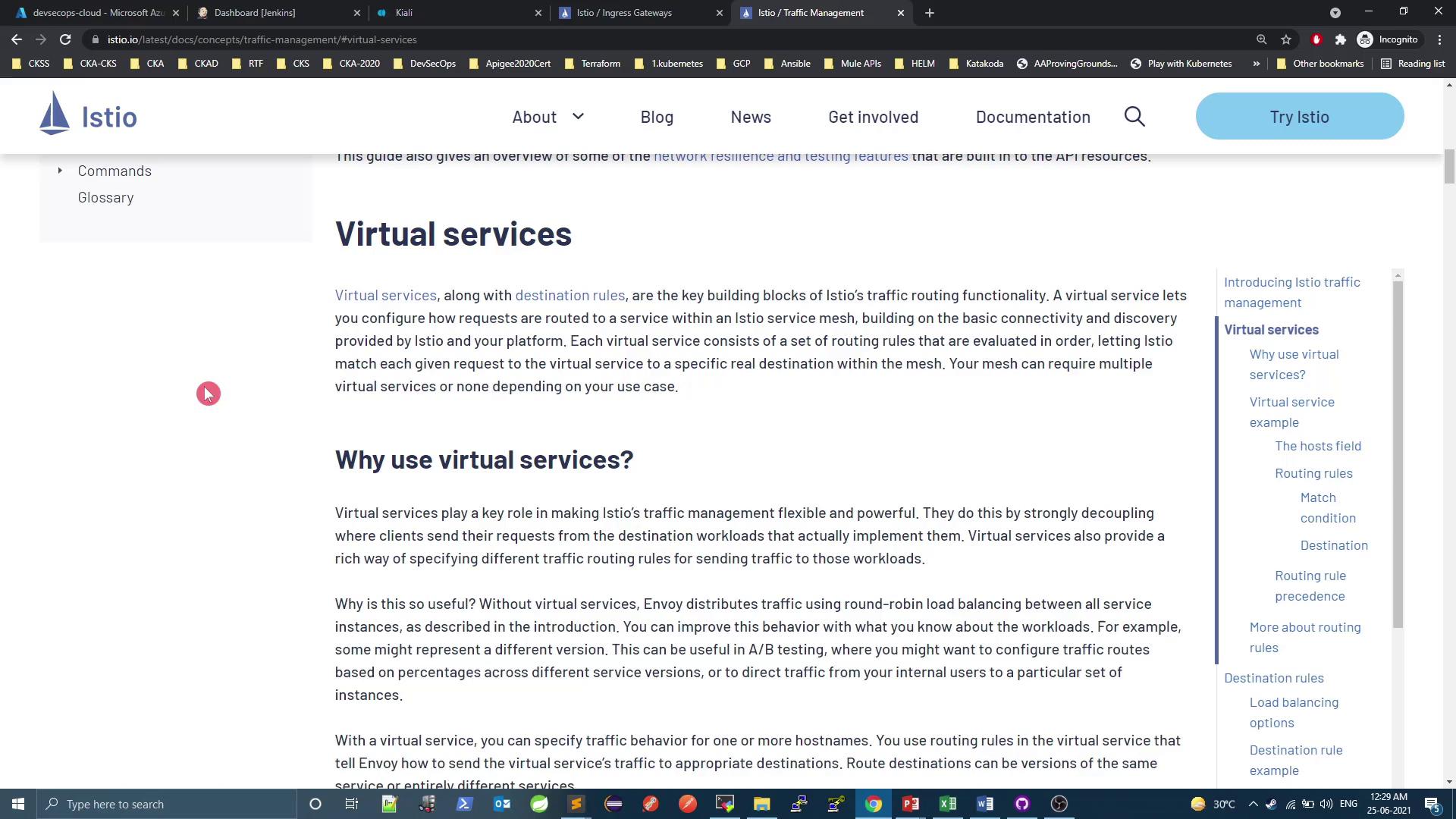The width and height of the screenshot is (1456, 819).
Task: Open the Chrome extensions puzzle icon
Action: (x=1340, y=39)
